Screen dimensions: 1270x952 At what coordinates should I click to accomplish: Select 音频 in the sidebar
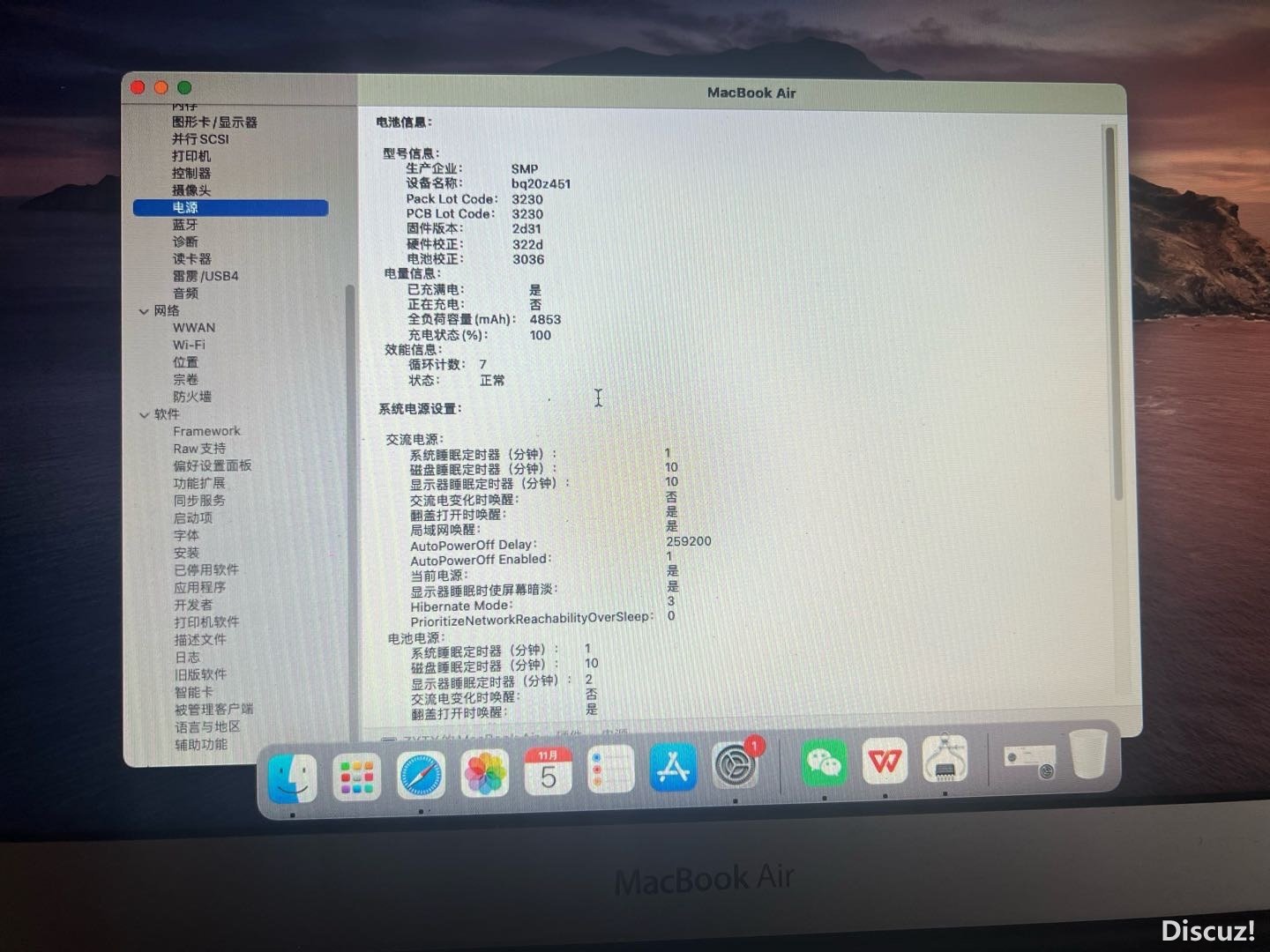(x=185, y=293)
